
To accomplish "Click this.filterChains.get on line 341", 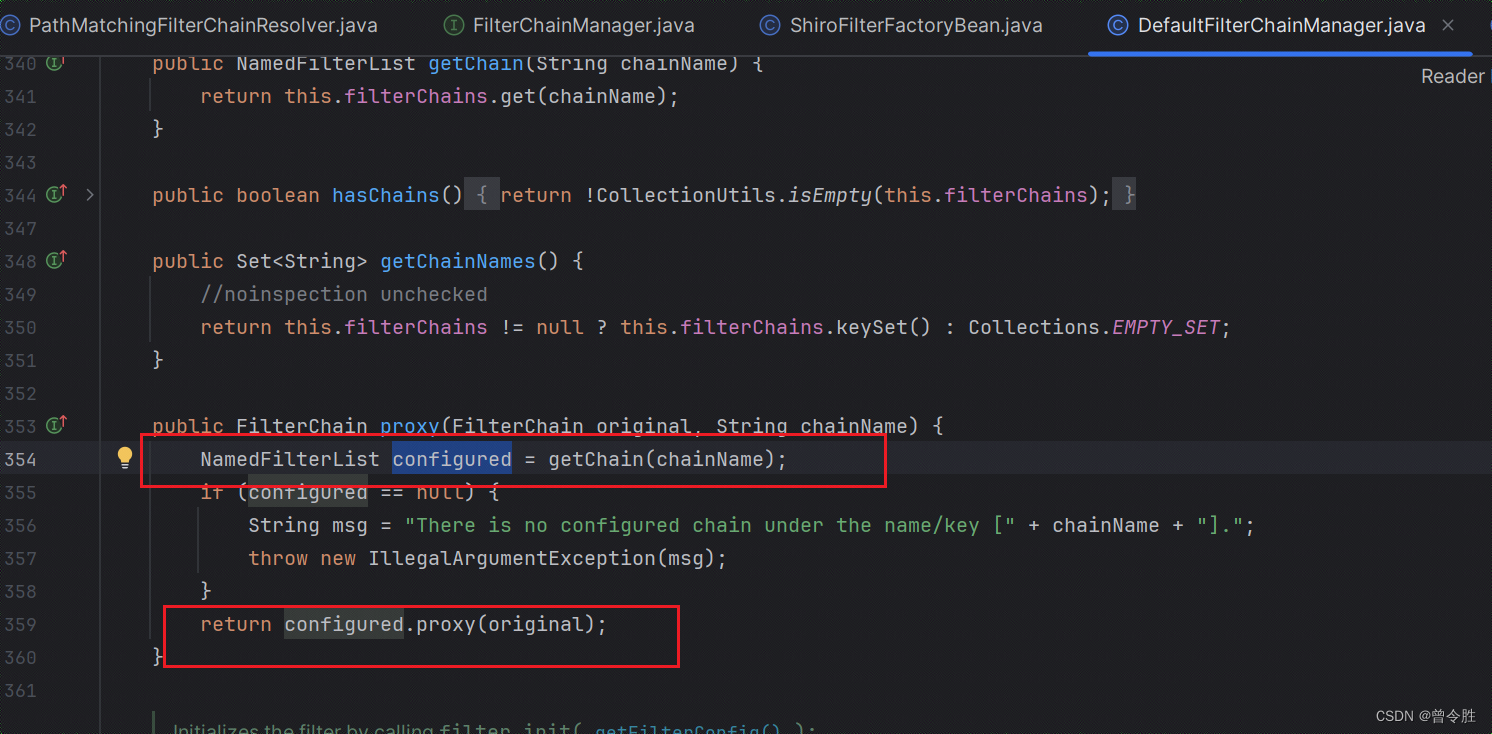I will [410, 96].
